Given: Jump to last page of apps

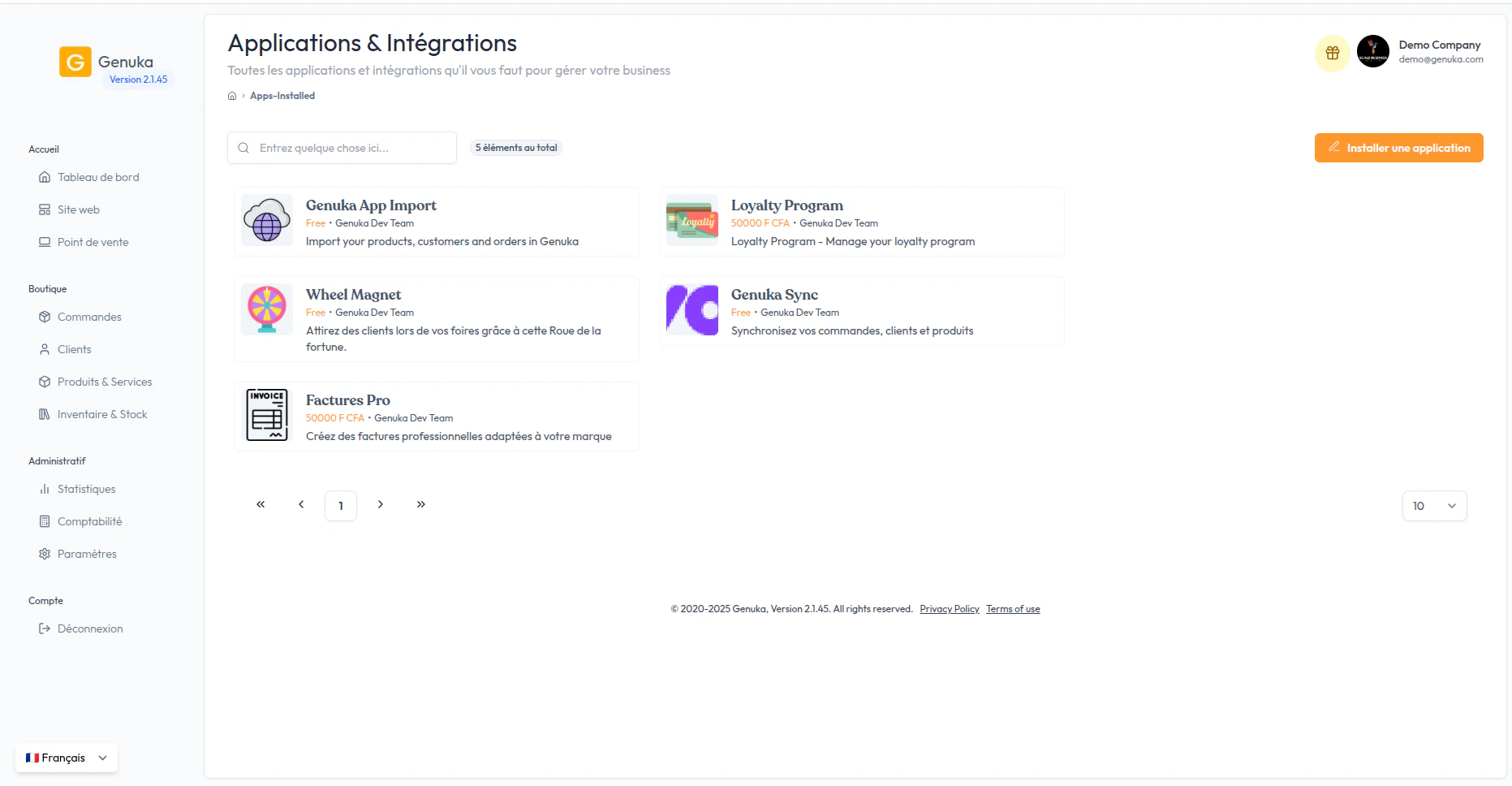Looking at the screenshot, I should [x=421, y=504].
